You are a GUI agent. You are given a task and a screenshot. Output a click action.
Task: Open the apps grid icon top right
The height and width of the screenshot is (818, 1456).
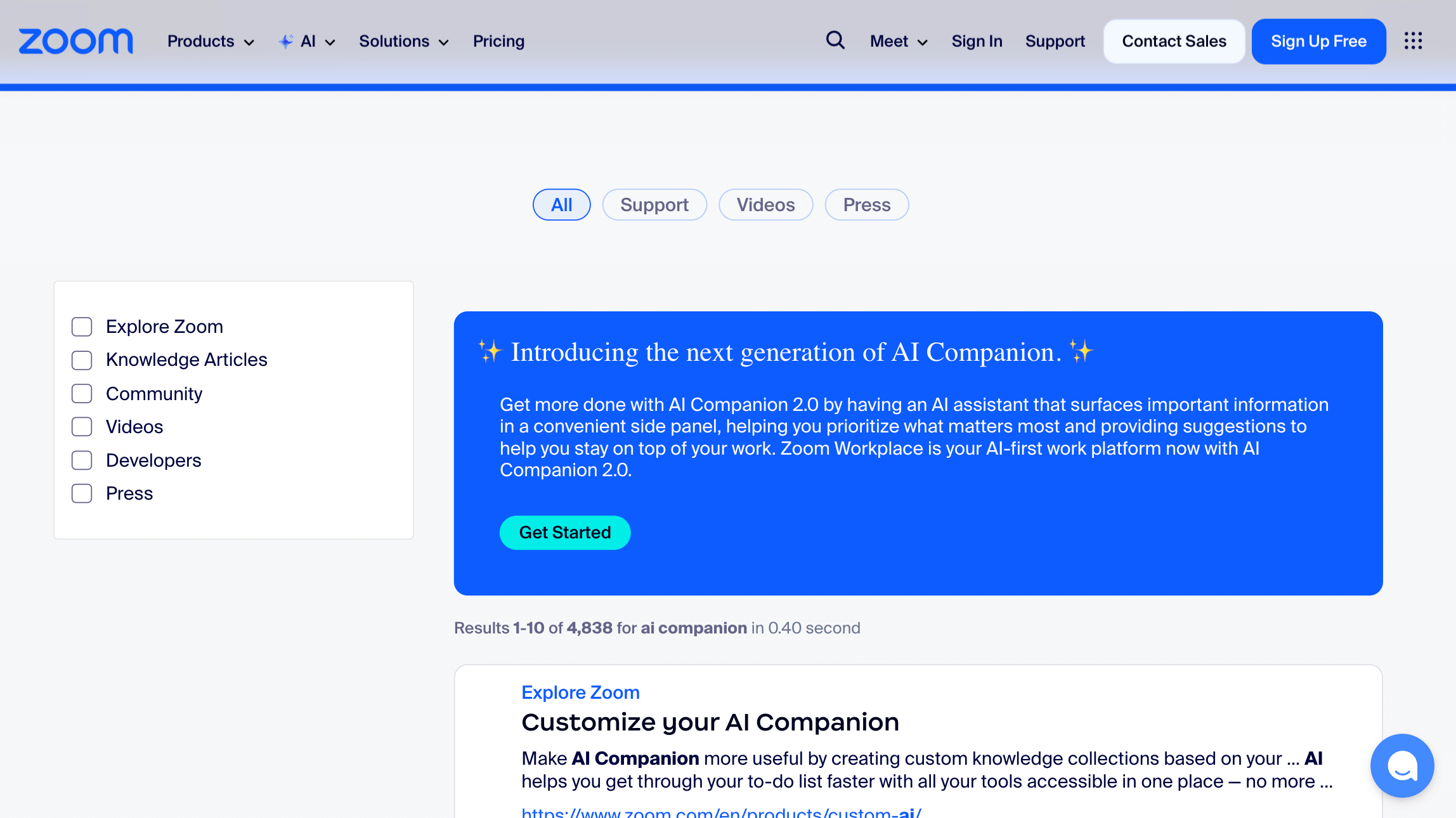(1413, 41)
